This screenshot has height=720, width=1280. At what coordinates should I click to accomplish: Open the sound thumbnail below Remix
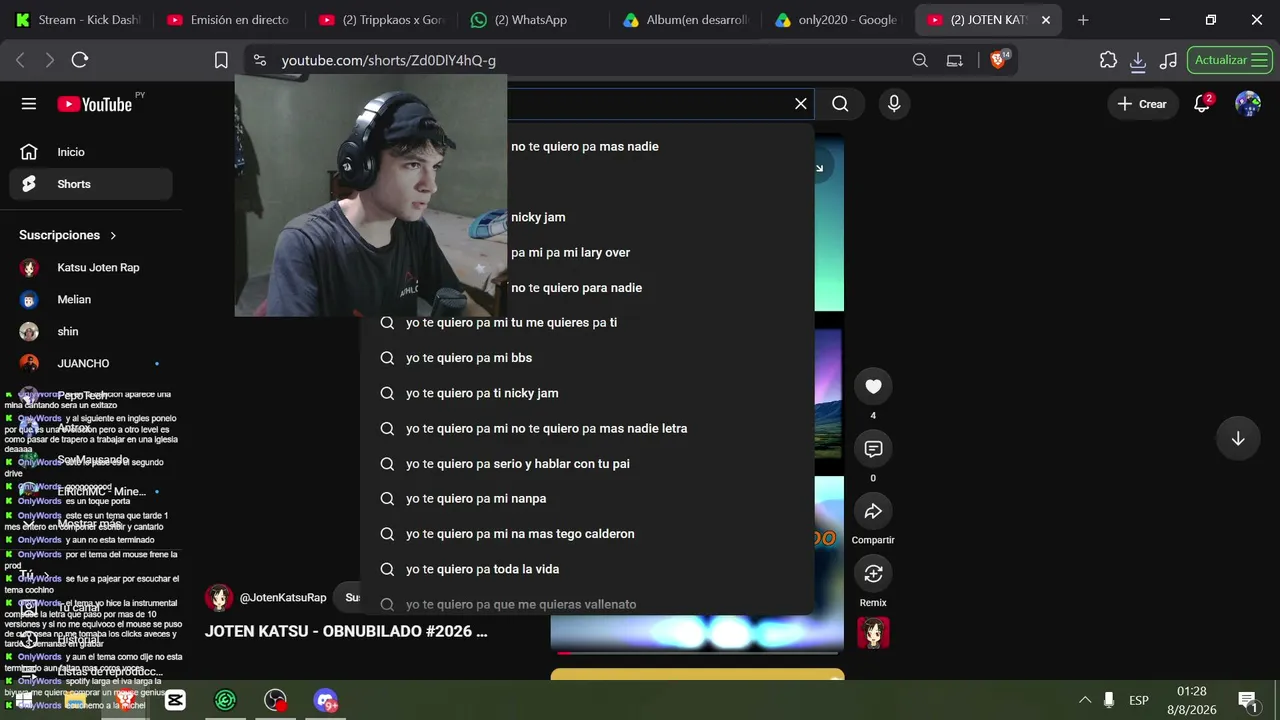873,633
